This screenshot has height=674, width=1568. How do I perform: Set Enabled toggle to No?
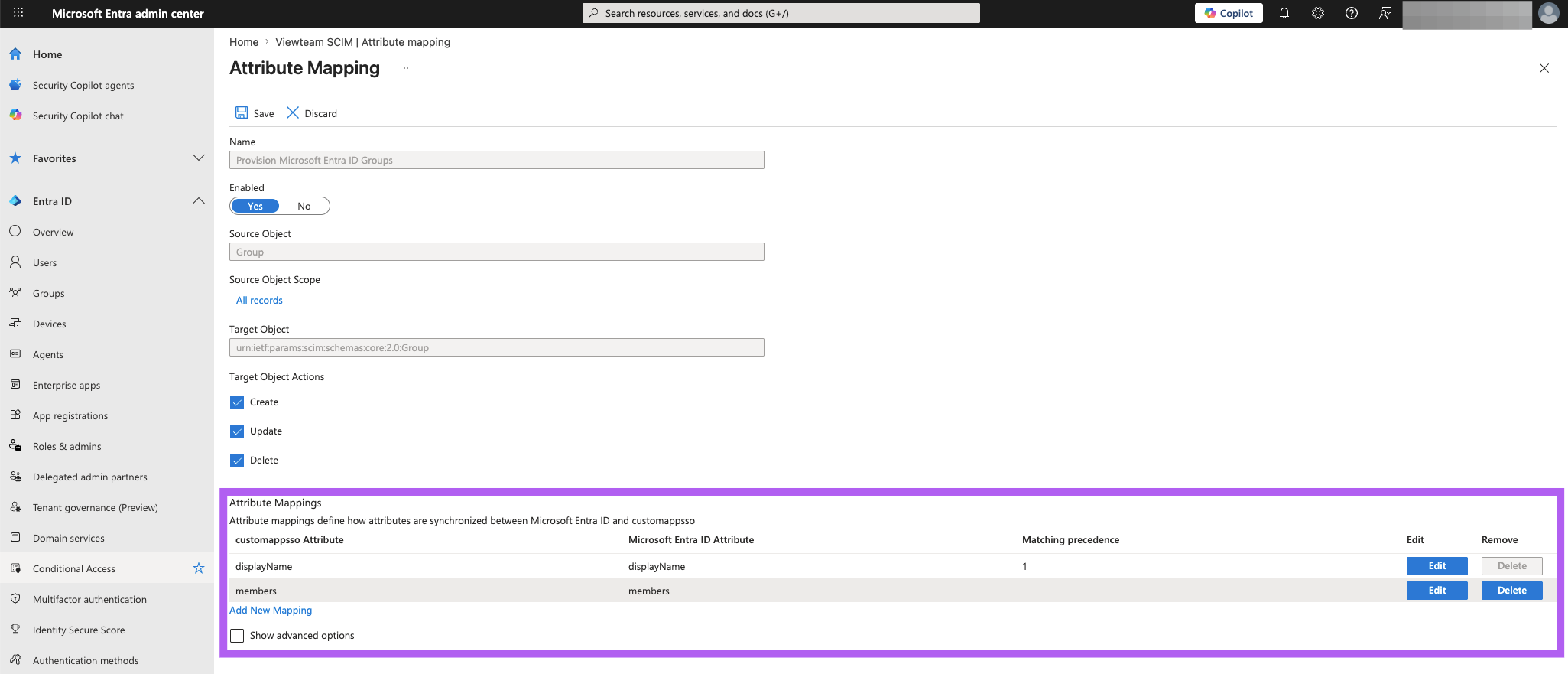pyautogui.click(x=304, y=206)
